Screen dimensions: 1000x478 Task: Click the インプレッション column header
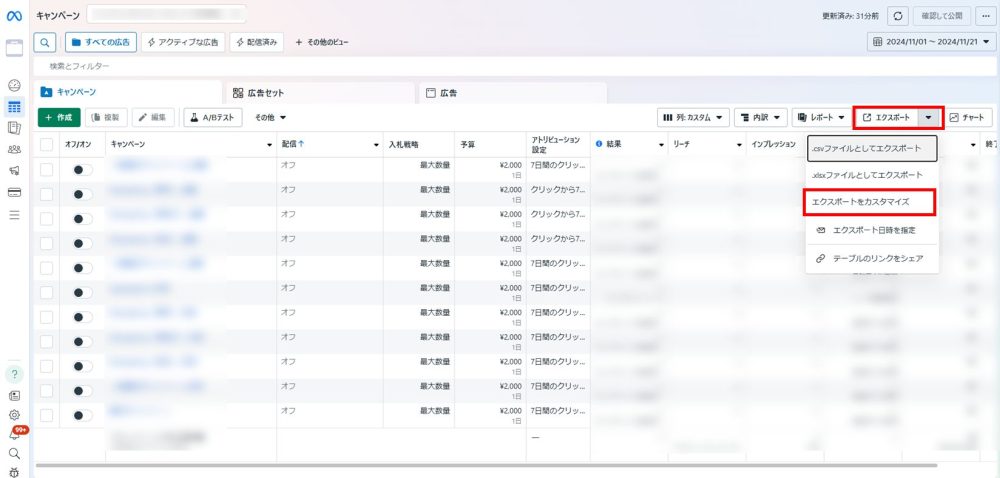[773, 145]
